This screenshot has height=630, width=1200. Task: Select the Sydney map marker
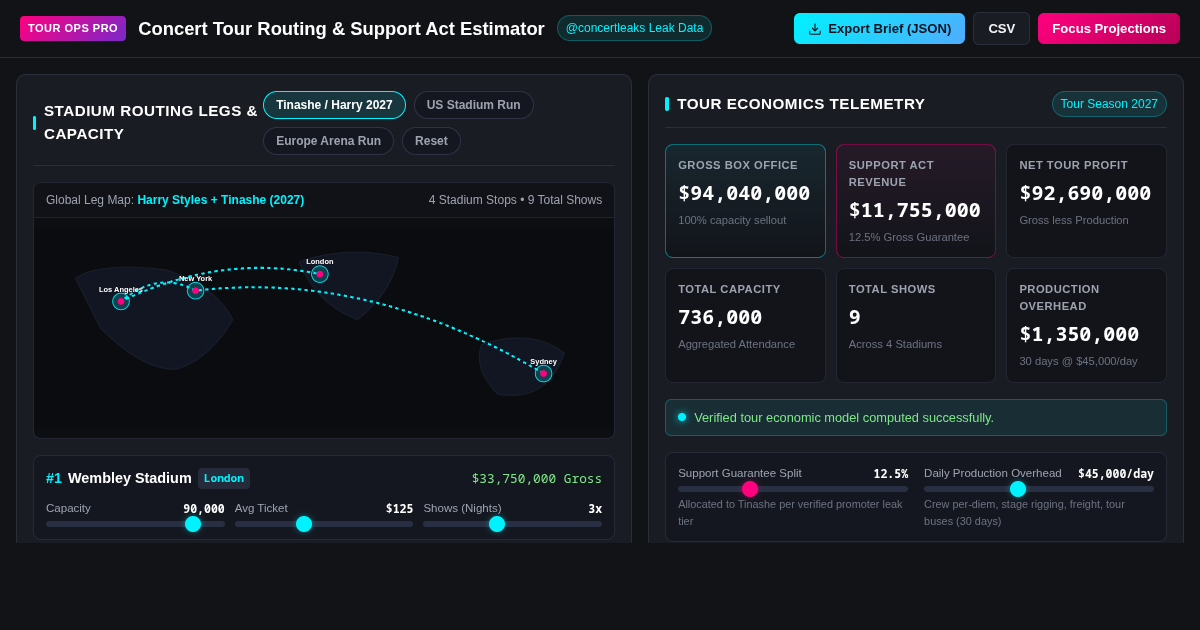(543, 373)
